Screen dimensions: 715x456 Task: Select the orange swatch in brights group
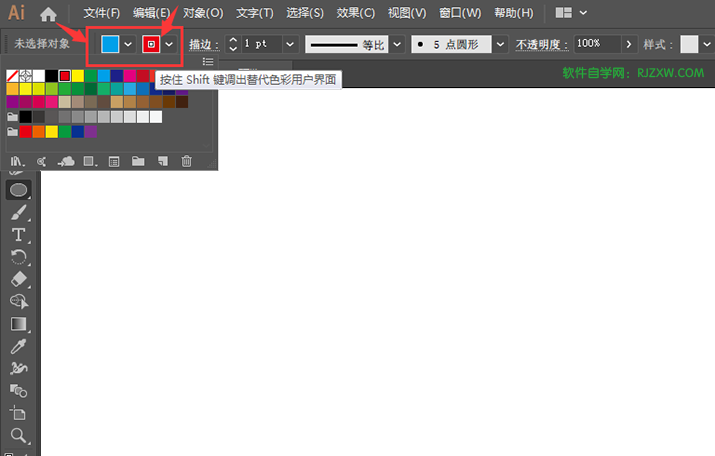click(39, 132)
